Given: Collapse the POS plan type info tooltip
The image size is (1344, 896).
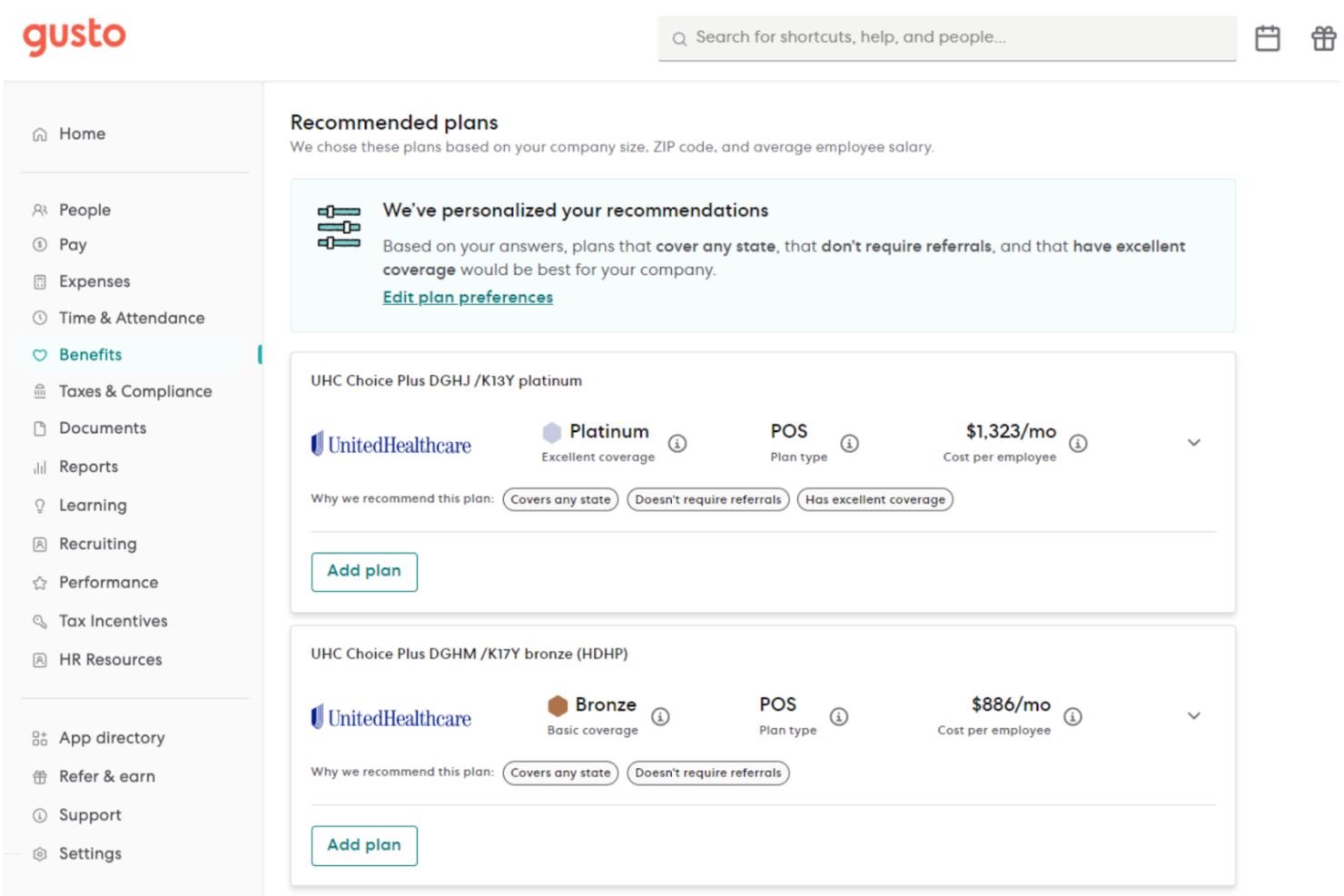Looking at the screenshot, I should click(850, 443).
